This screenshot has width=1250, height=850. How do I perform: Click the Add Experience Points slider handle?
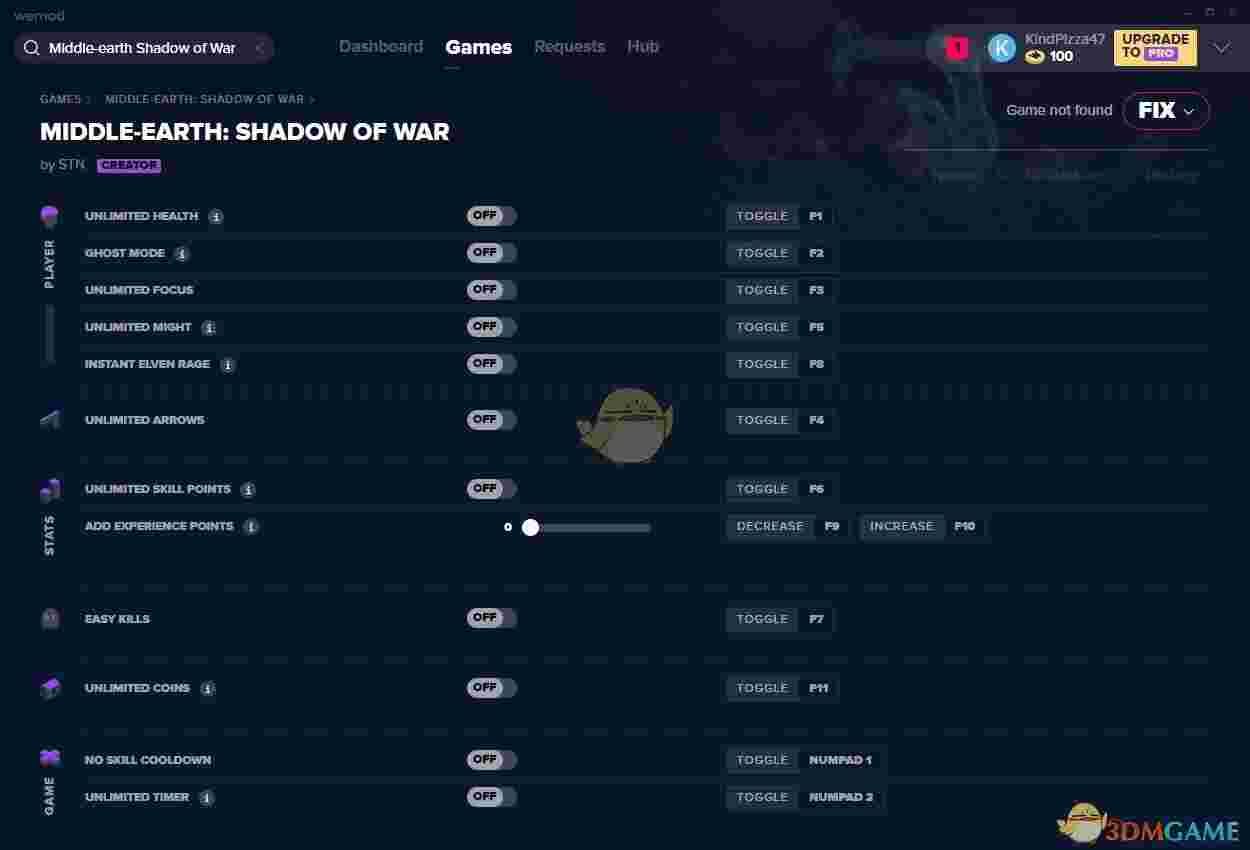[531, 527]
